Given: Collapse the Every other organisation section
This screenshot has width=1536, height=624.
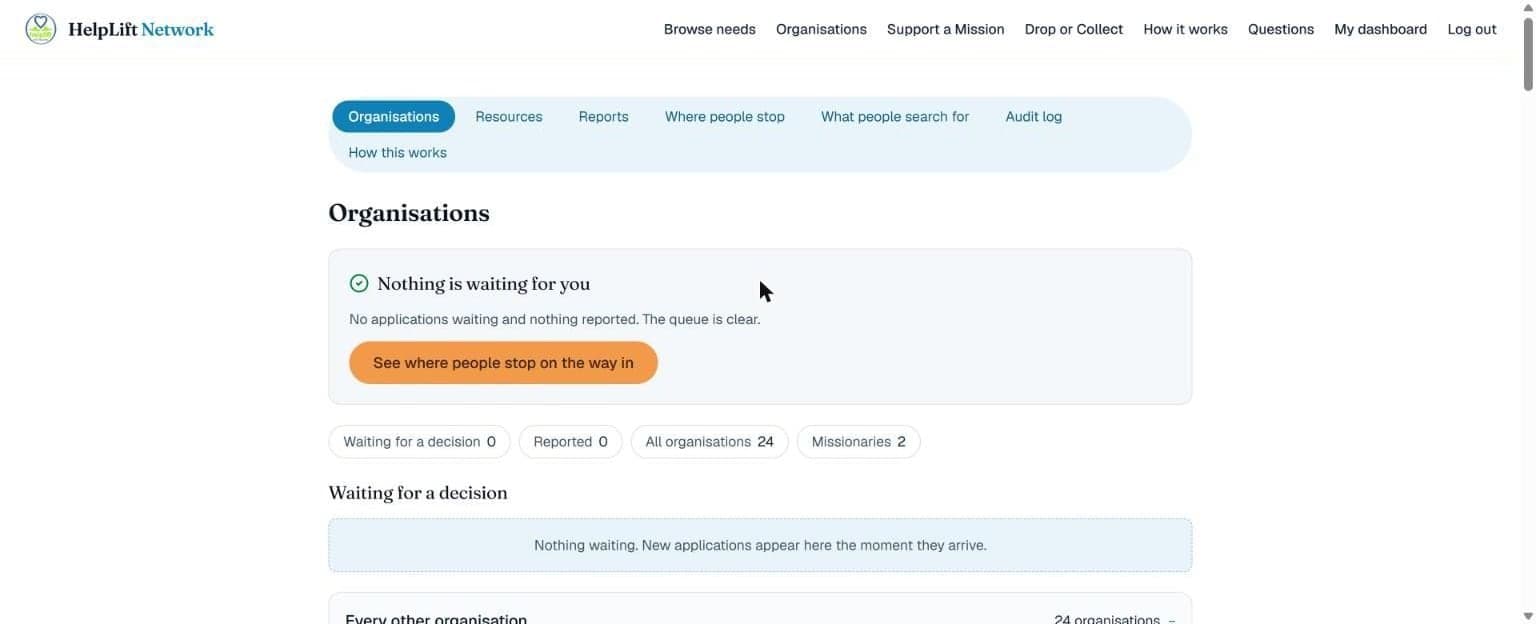Looking at the screenshot, I should point(760,613).
